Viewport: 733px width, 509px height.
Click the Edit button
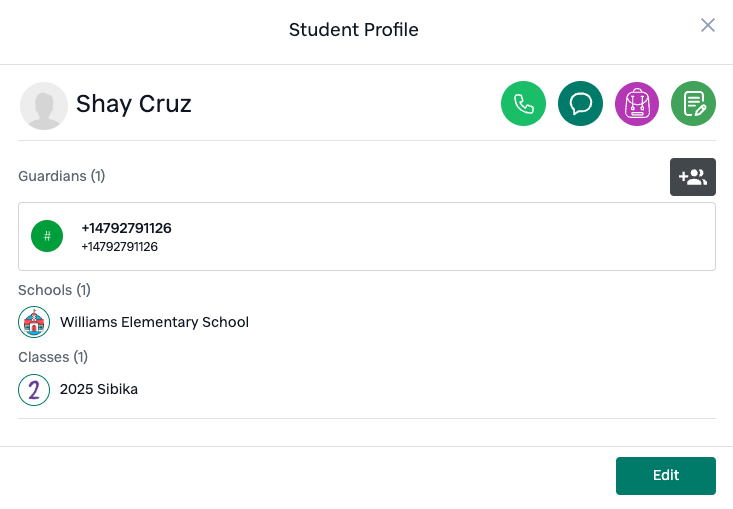point(666,476)
